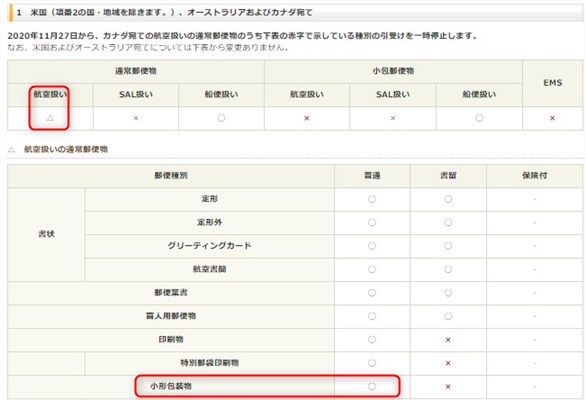Click the 'SAL扱い' header under 小包郵便物

click(393, 95)
